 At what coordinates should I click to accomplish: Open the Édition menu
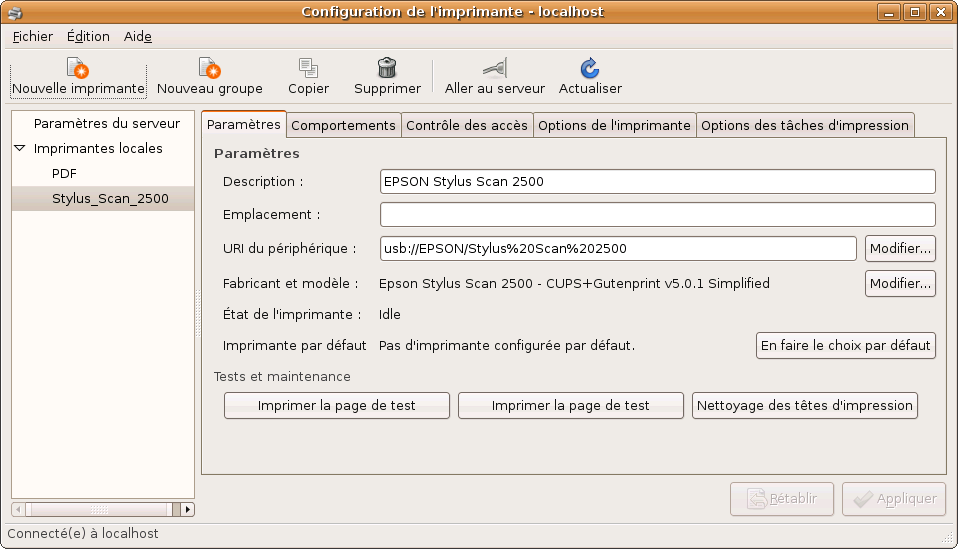88,36
